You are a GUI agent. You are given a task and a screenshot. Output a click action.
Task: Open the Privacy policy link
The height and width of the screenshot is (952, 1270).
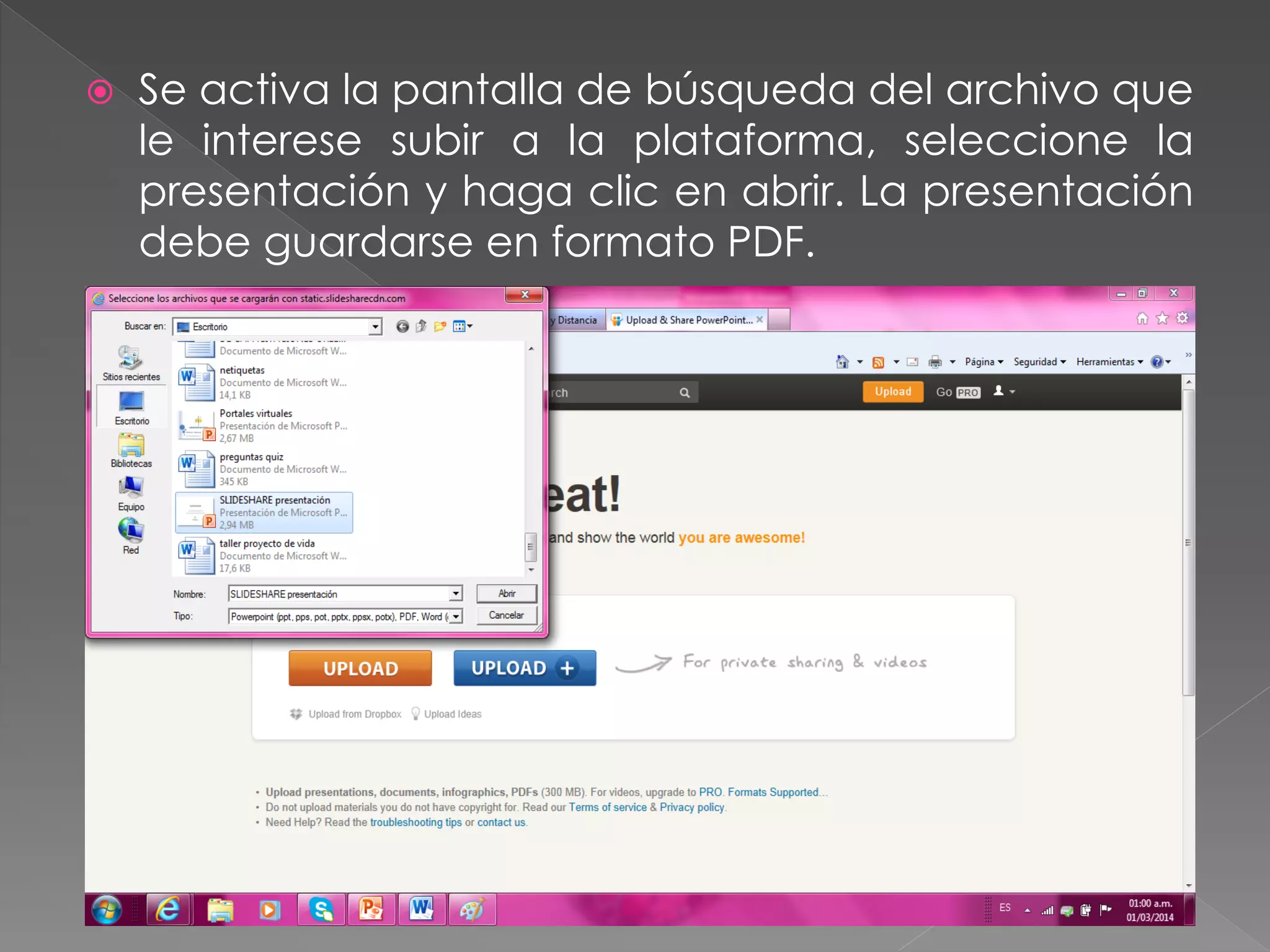tap(692, 808)
